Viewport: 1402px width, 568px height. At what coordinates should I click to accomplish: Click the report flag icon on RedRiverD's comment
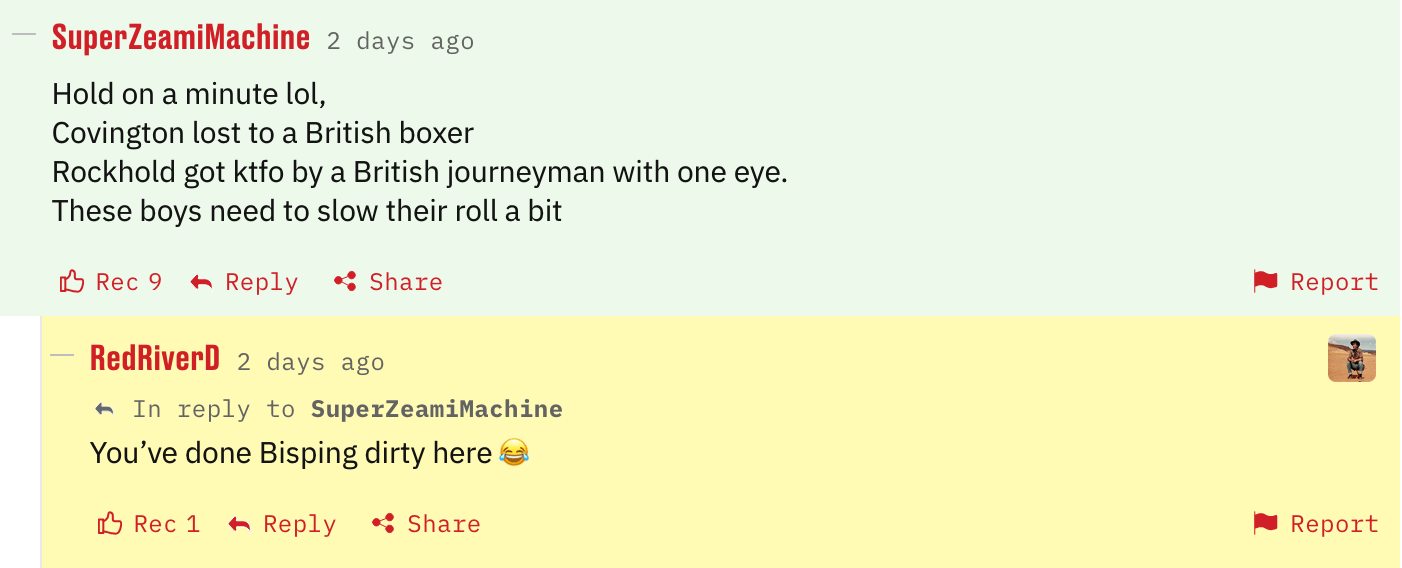pyautogui.click(x=1265, y=524)
